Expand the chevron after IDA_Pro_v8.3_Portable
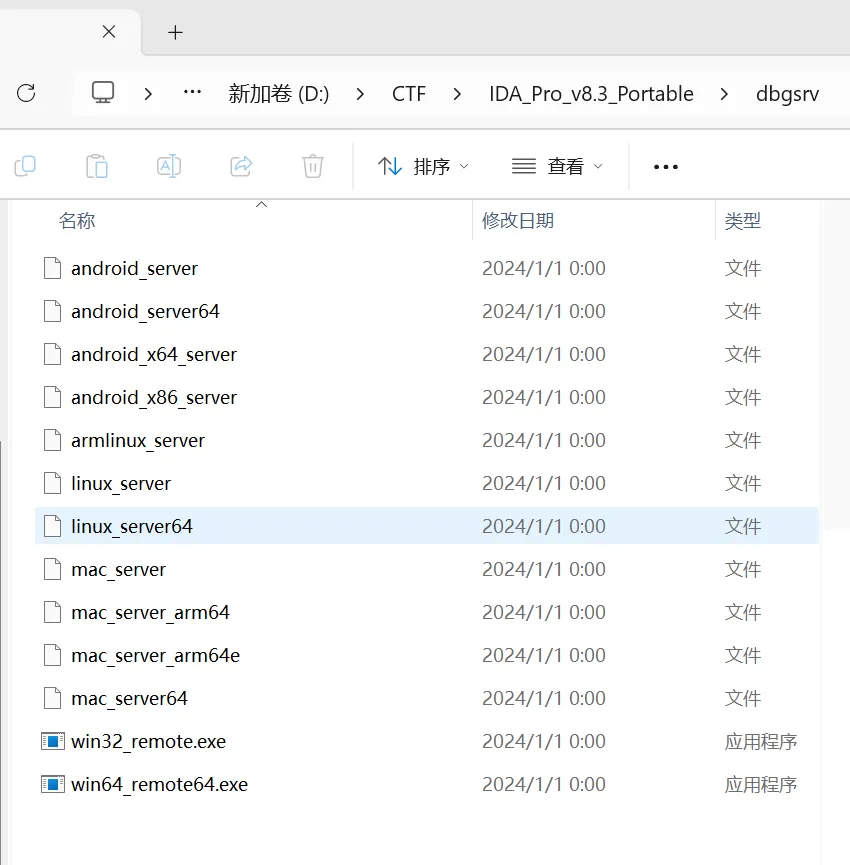The height and width of the screenshot is (865, 850). tap(724, 94)
